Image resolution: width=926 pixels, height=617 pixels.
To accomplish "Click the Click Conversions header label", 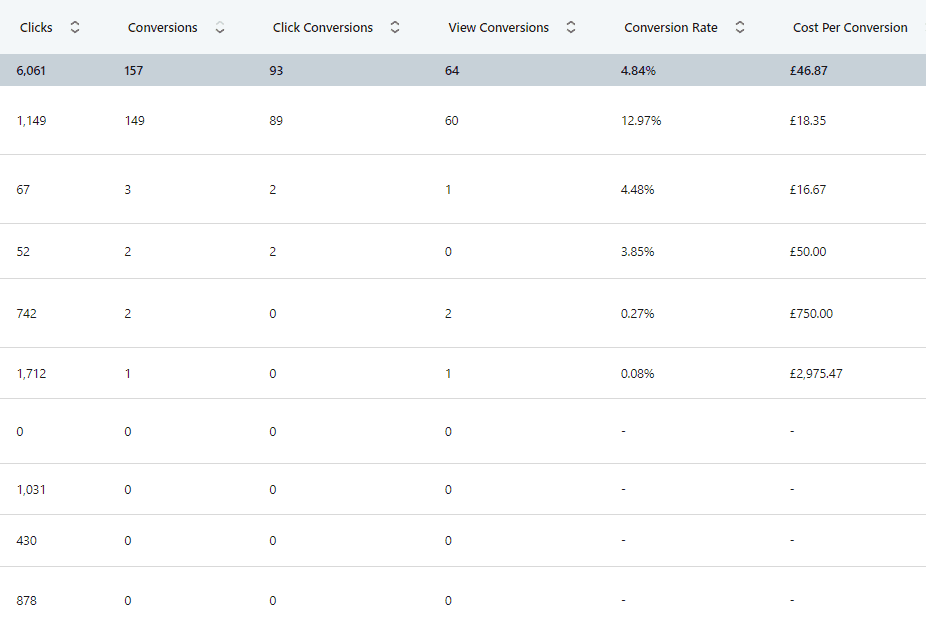I will [x=322, y=28].
